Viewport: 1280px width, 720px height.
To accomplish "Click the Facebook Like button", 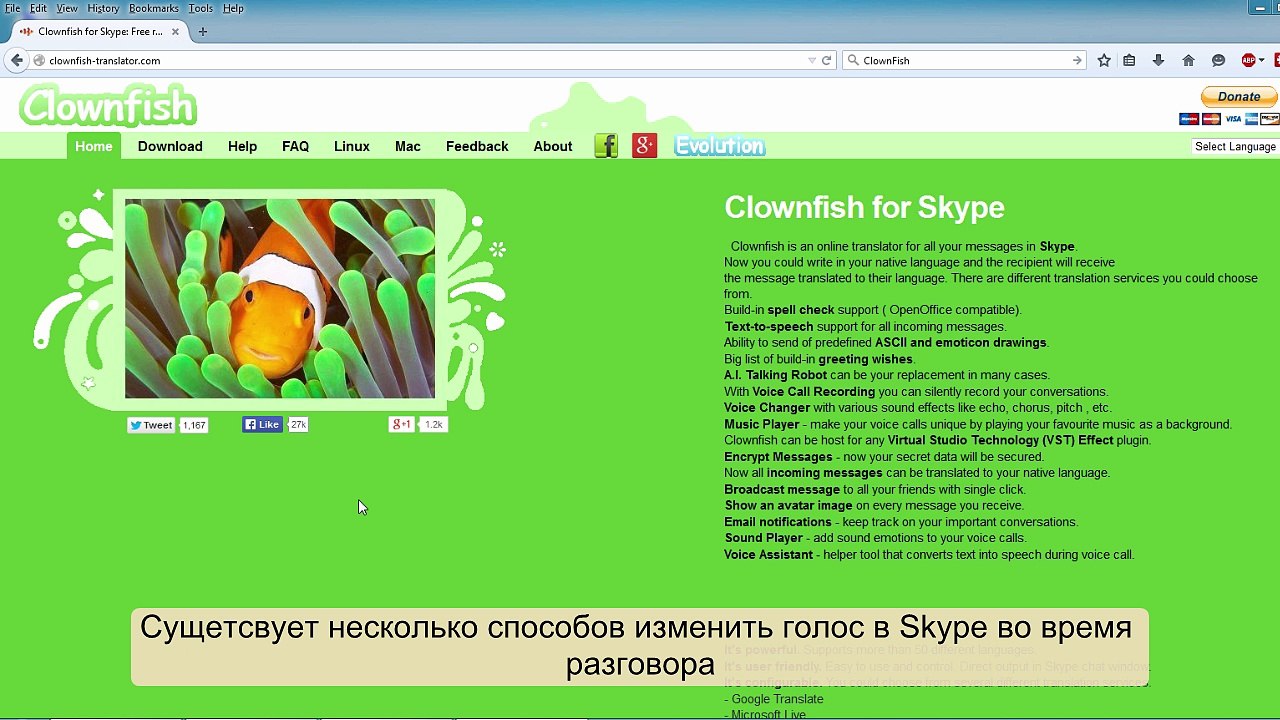I will (263, 425).
